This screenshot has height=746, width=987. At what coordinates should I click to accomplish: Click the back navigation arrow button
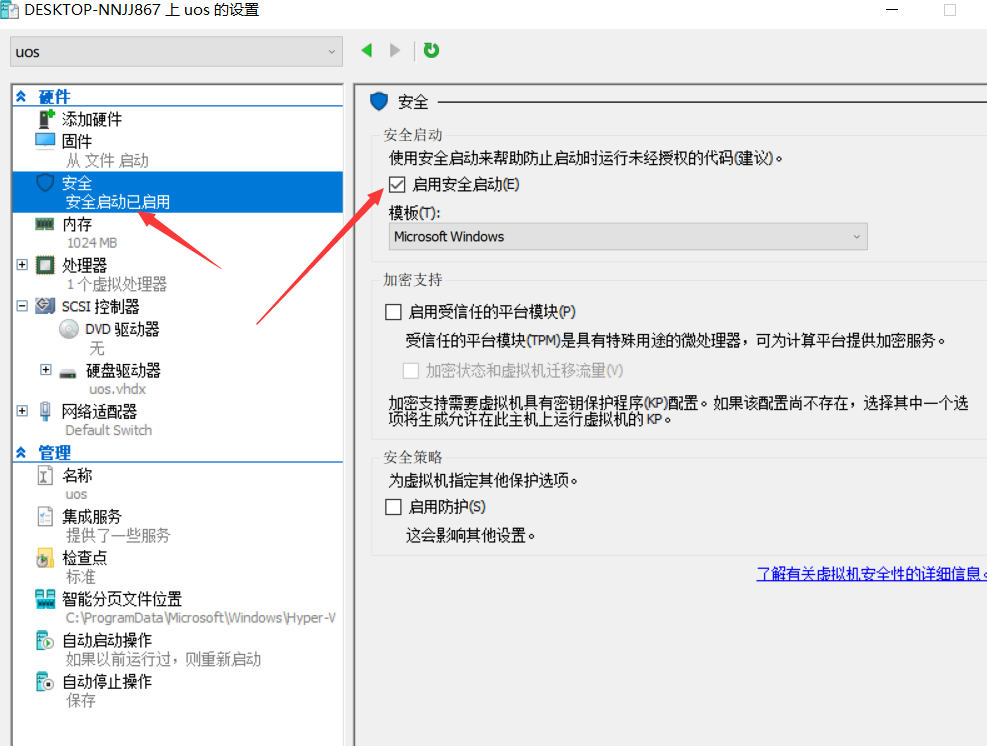[367, 49]
